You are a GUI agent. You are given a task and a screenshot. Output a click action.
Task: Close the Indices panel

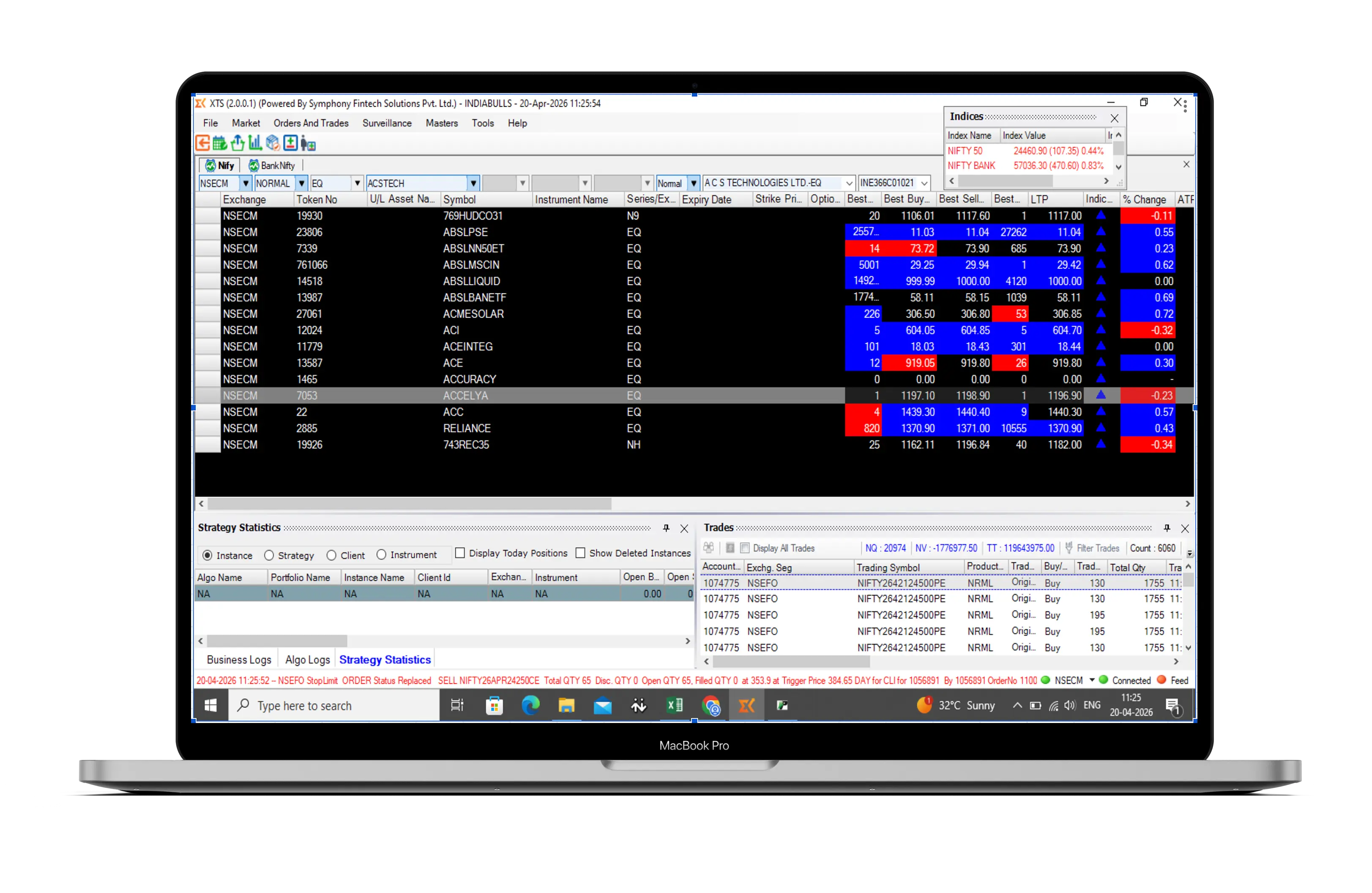coord(1114,118)
